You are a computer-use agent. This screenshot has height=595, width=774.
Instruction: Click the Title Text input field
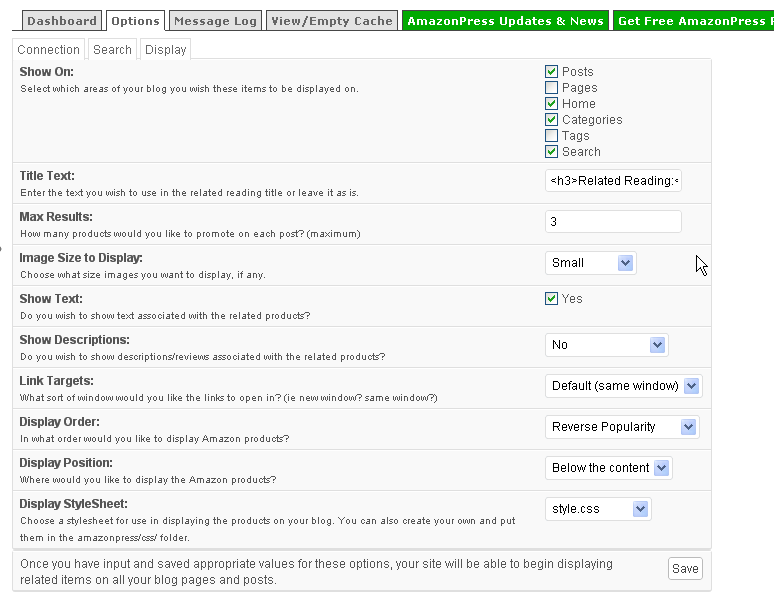tap(613, 181)
